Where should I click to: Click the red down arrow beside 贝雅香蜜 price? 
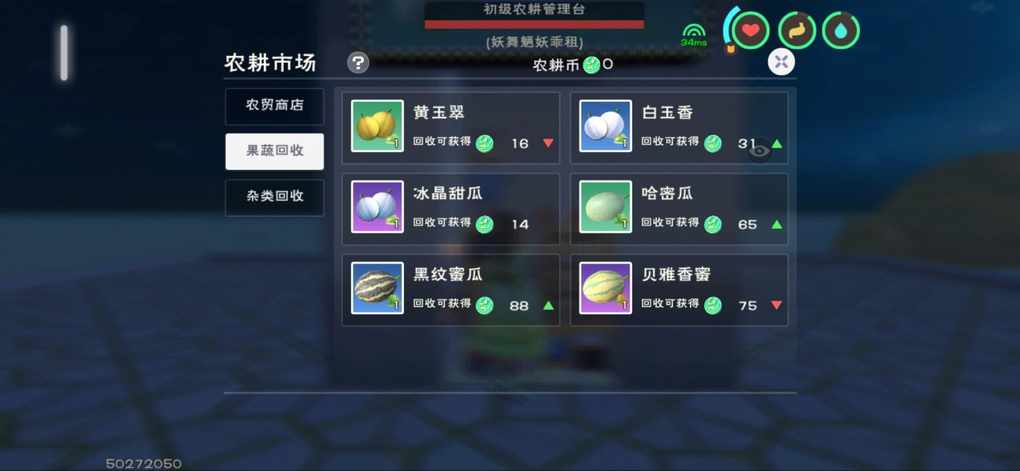click(777, 304)
